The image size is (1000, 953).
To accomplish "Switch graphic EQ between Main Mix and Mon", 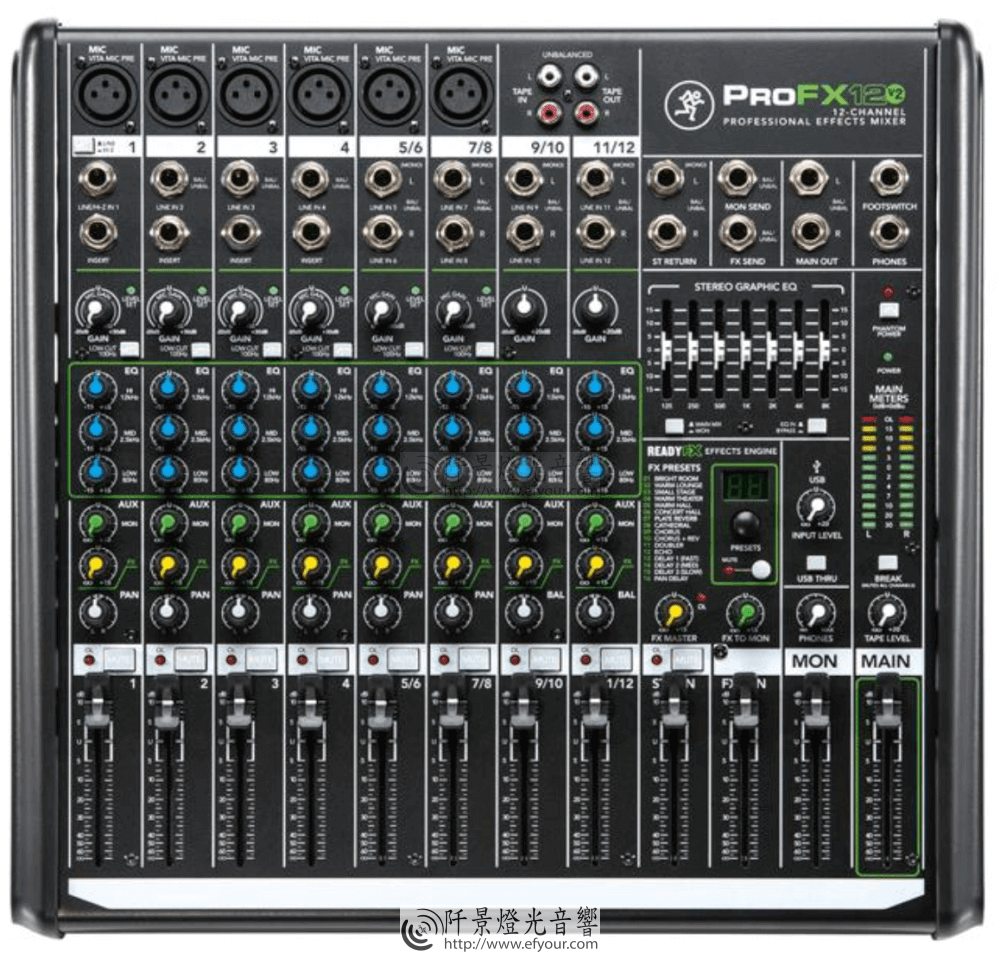I will click(x=674, y=425).
